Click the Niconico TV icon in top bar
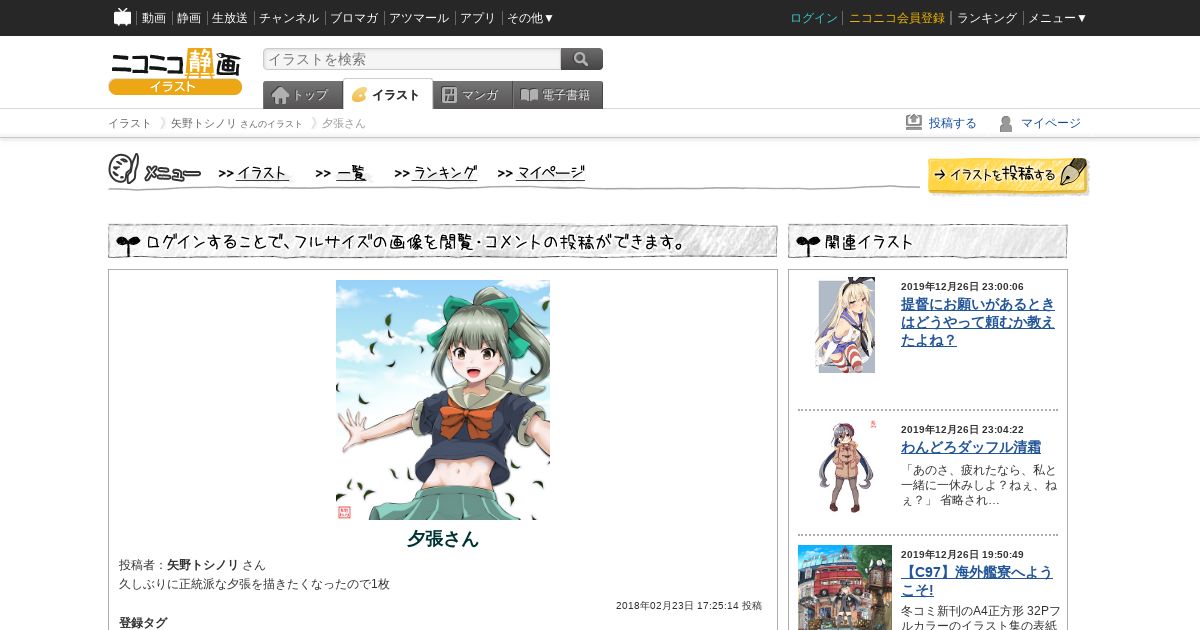 (x=123, y=17)
